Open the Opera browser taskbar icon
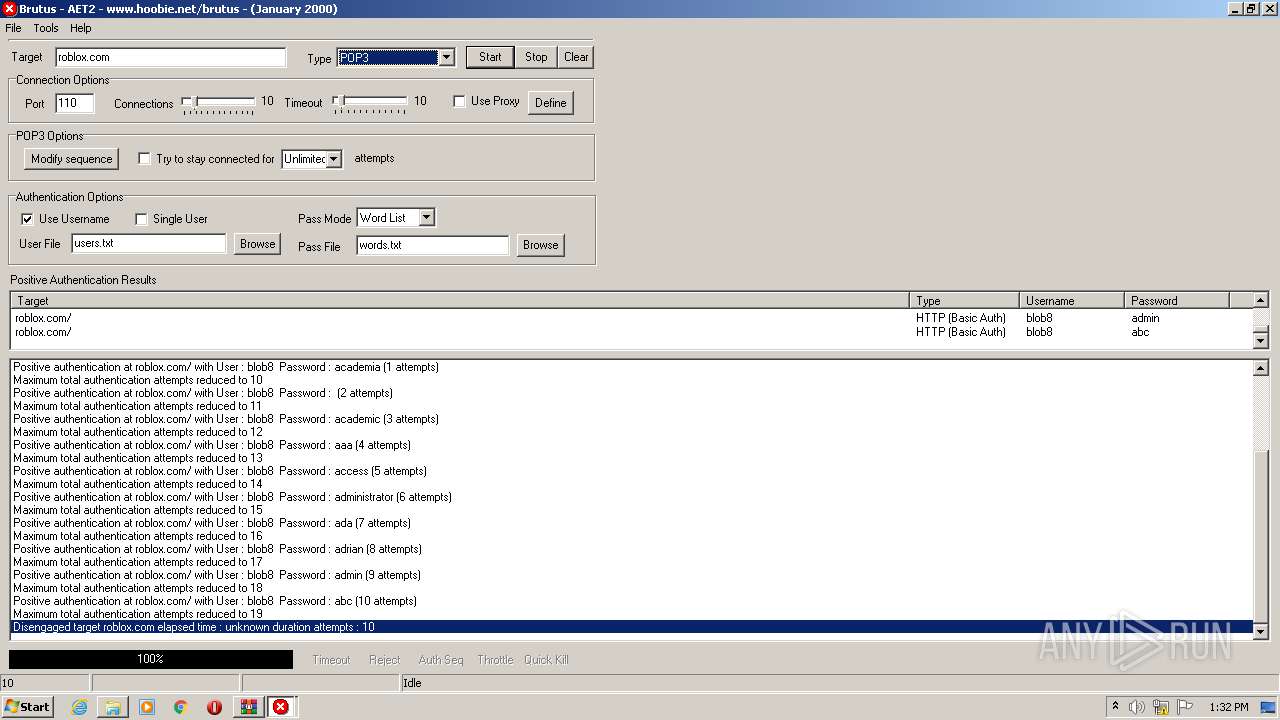The height and width of the screenshot is (720, 1280). click(x=214, y=707)
